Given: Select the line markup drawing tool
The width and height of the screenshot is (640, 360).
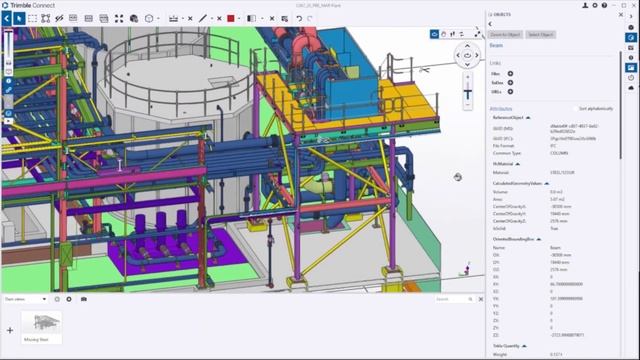Looking at the screenshot, I should click(203, 18).
